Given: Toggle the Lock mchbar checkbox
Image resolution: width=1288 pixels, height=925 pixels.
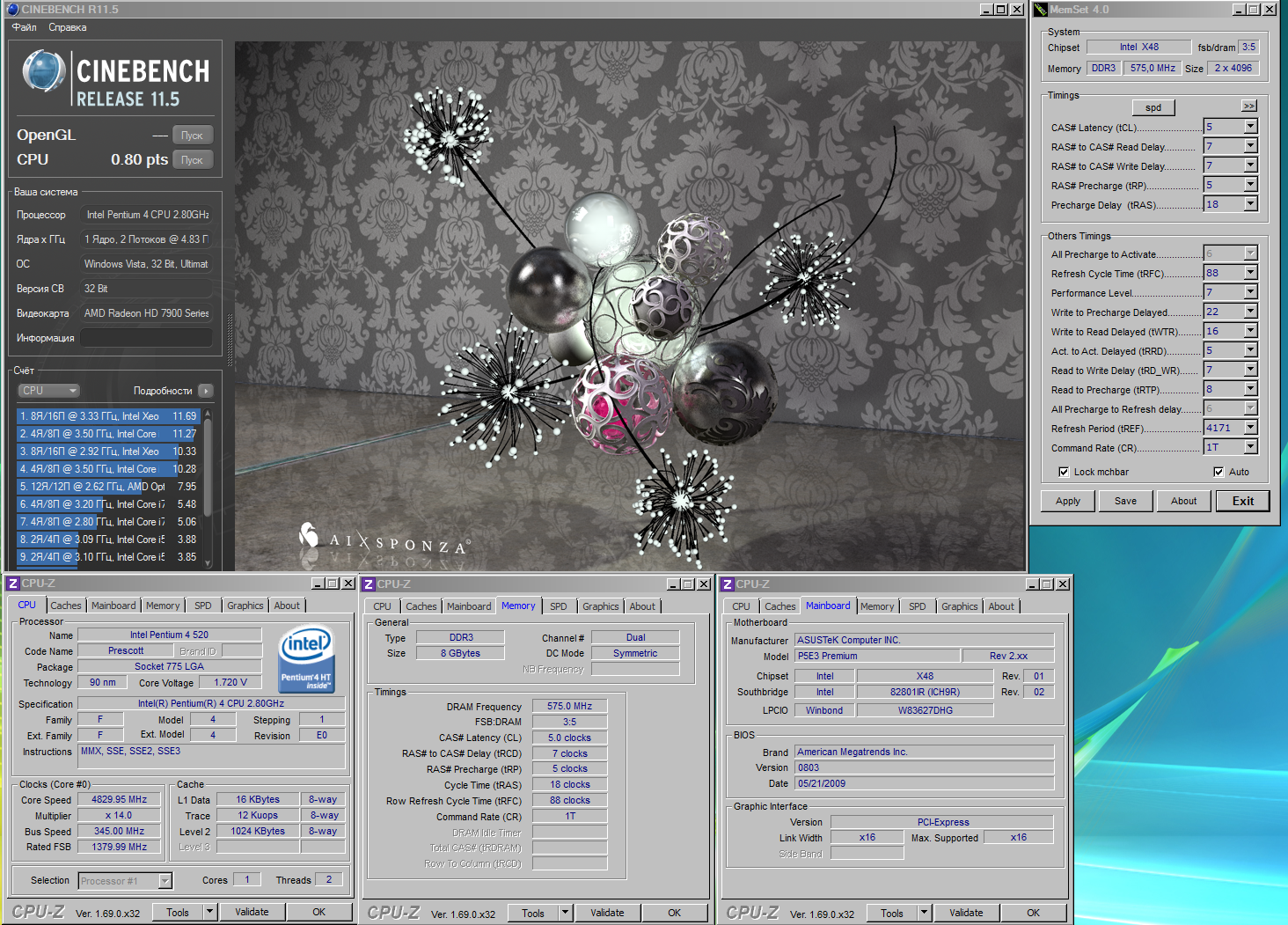Looking at the screenshot, I should 1064,472.
